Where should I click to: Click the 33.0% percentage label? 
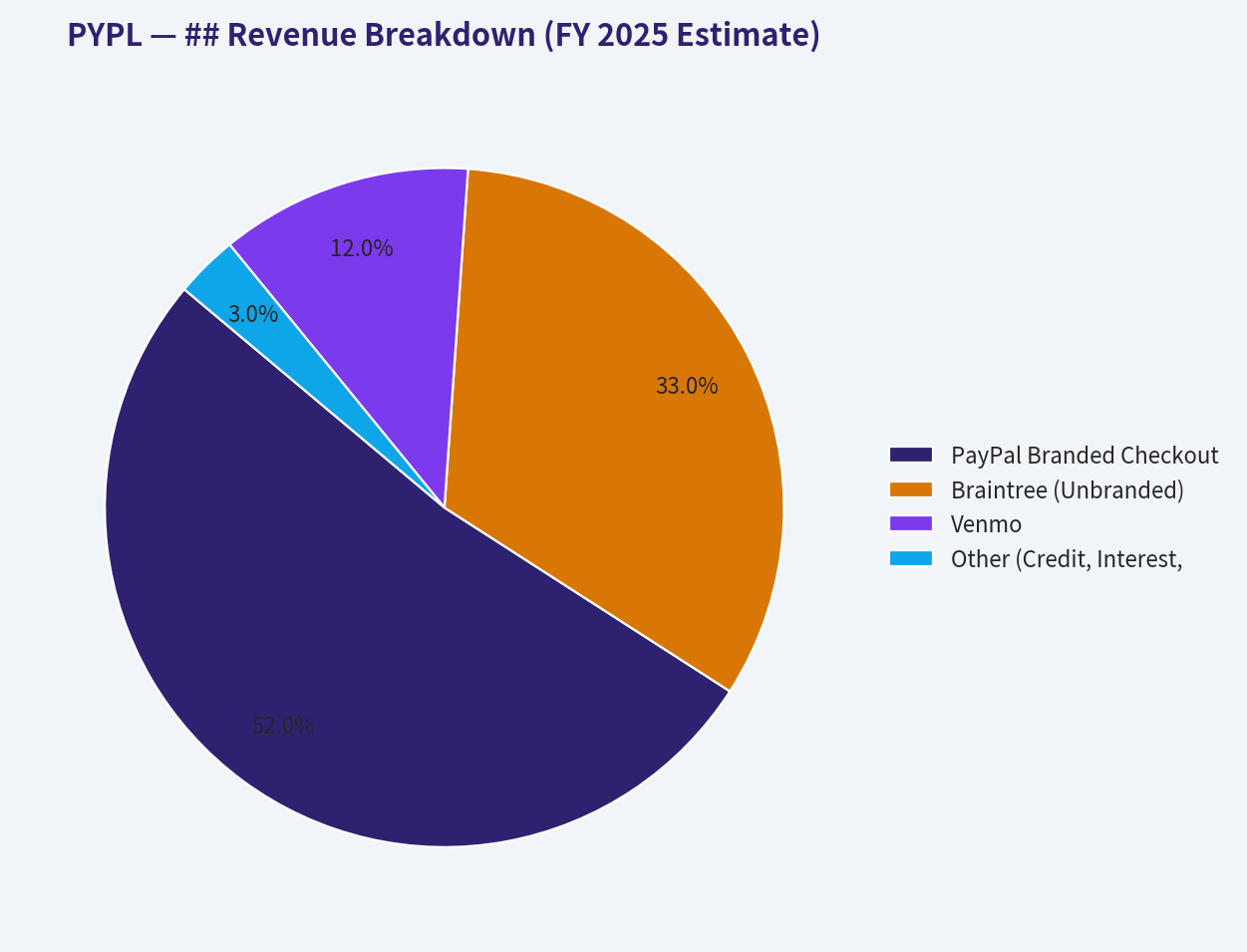[687, 386]
